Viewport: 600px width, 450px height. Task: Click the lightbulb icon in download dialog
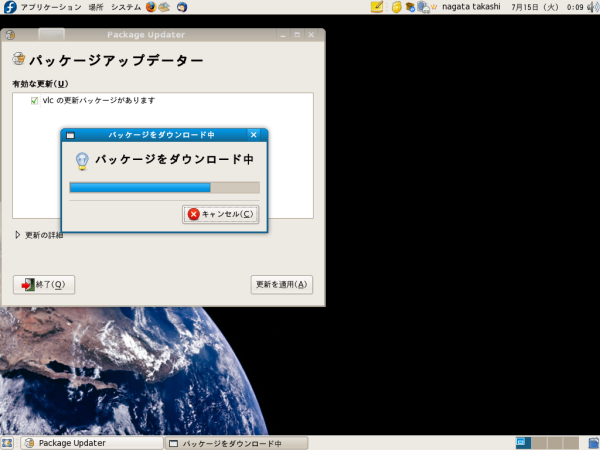click(x=82, y=161)
